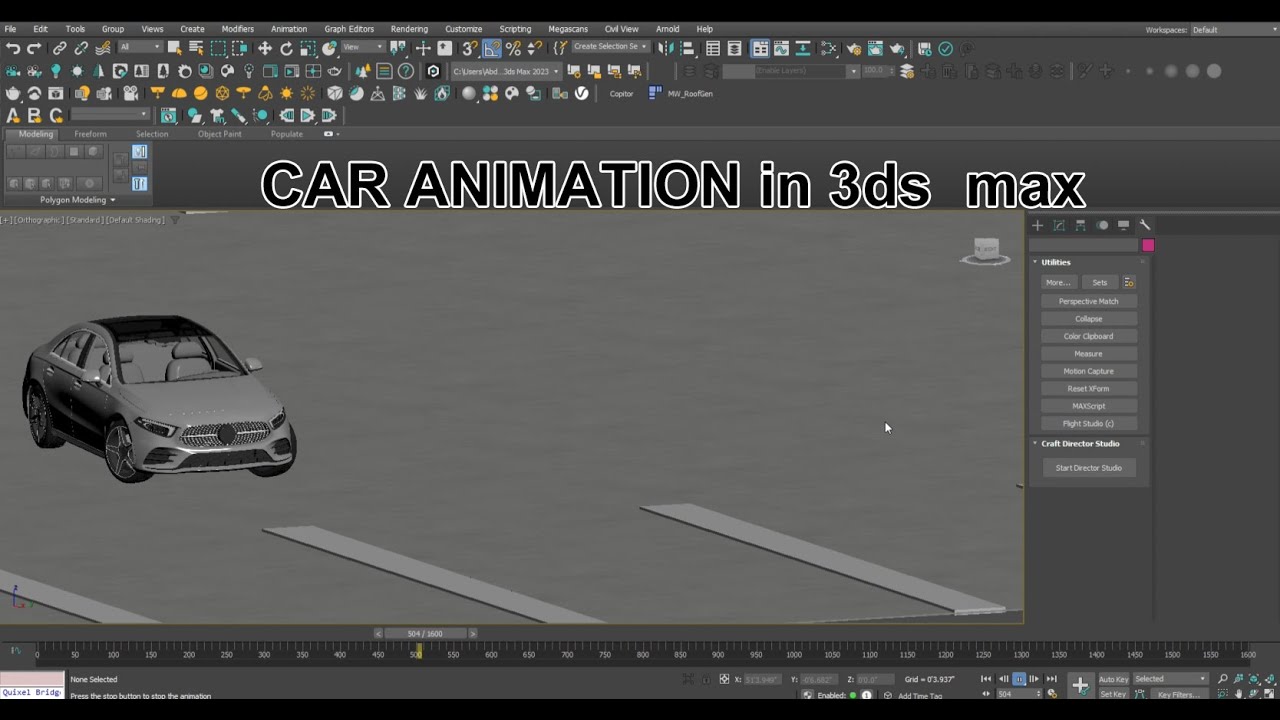Choose the Select and Rotate tool
Screen dimensions: 1280x720
286,48
